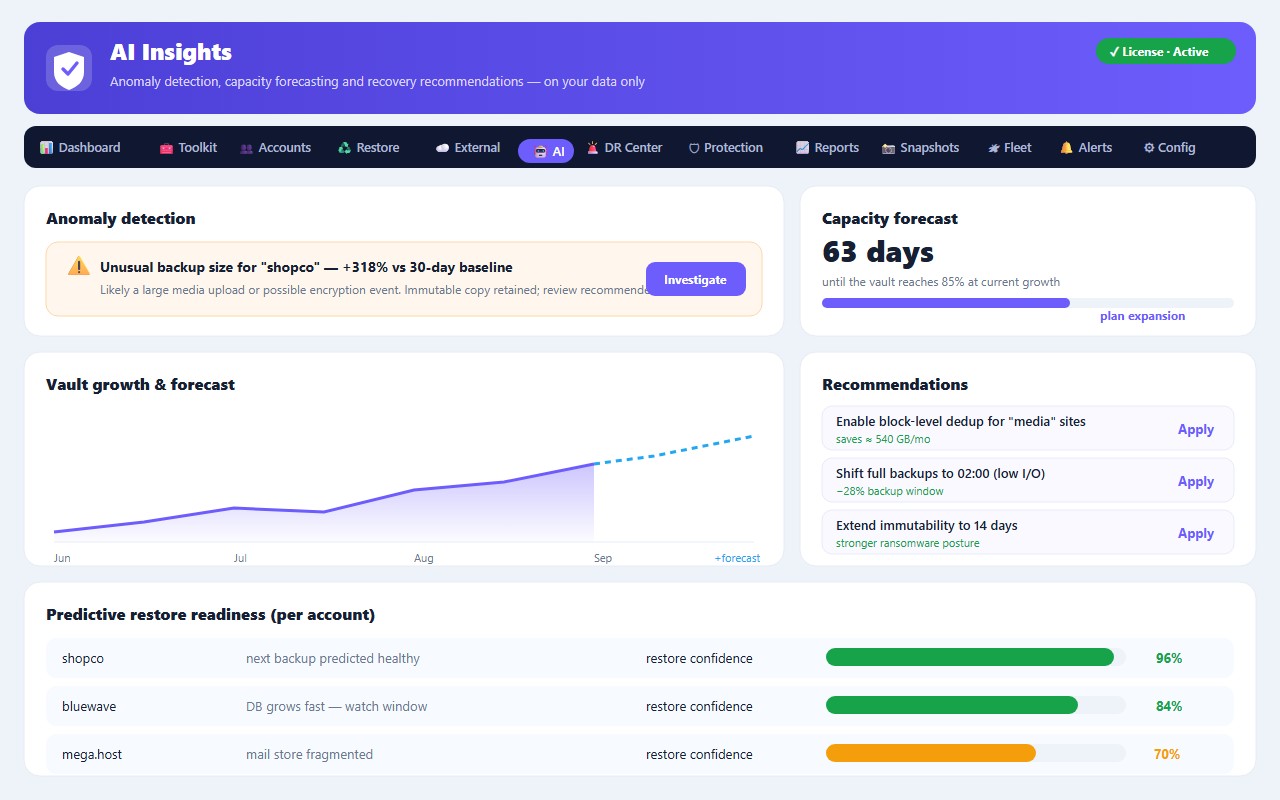Click the AI robot icon
This screenshot has width=1280, height=800.
point(540,152)
